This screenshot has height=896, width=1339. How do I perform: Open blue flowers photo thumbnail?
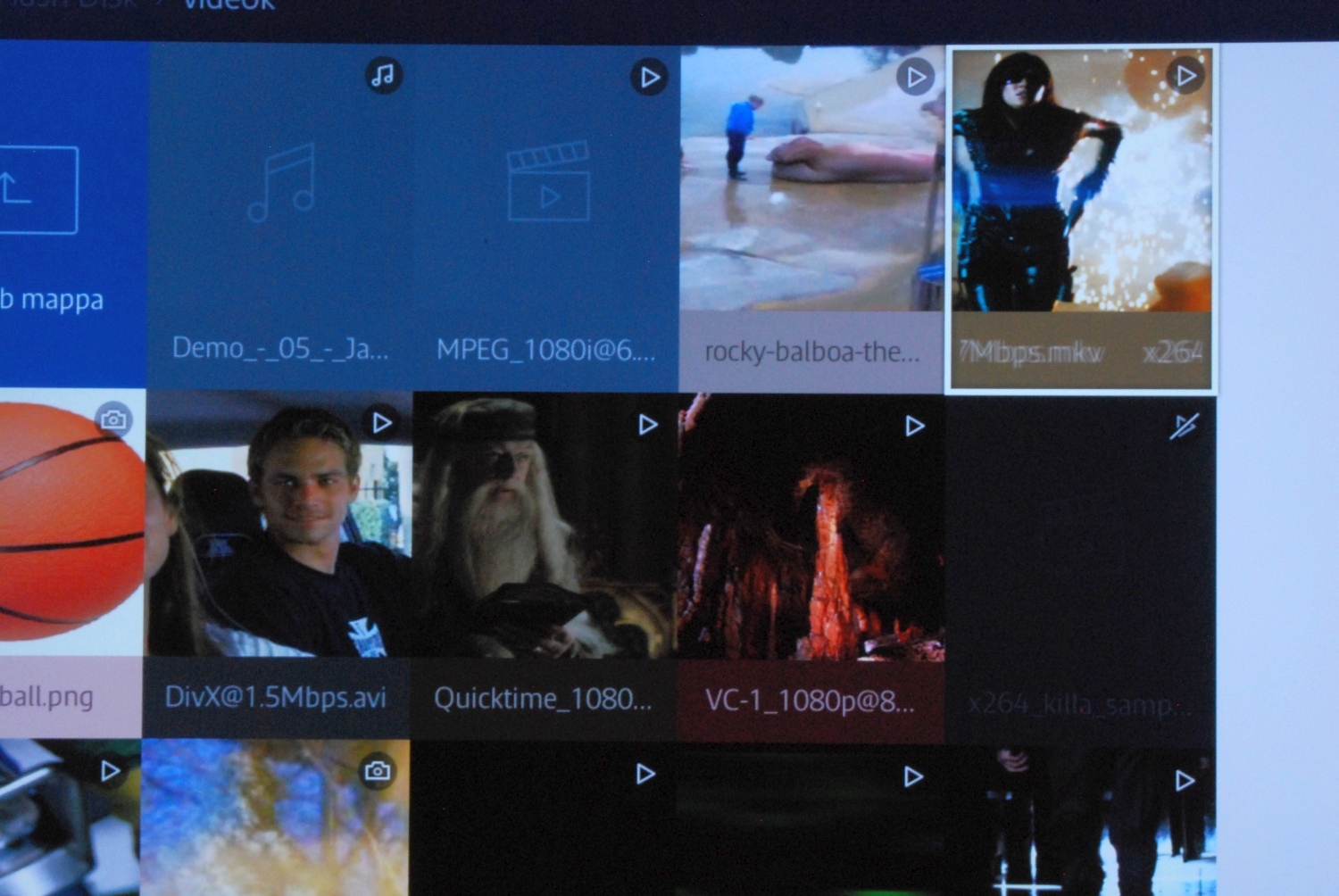click(275, 817)
